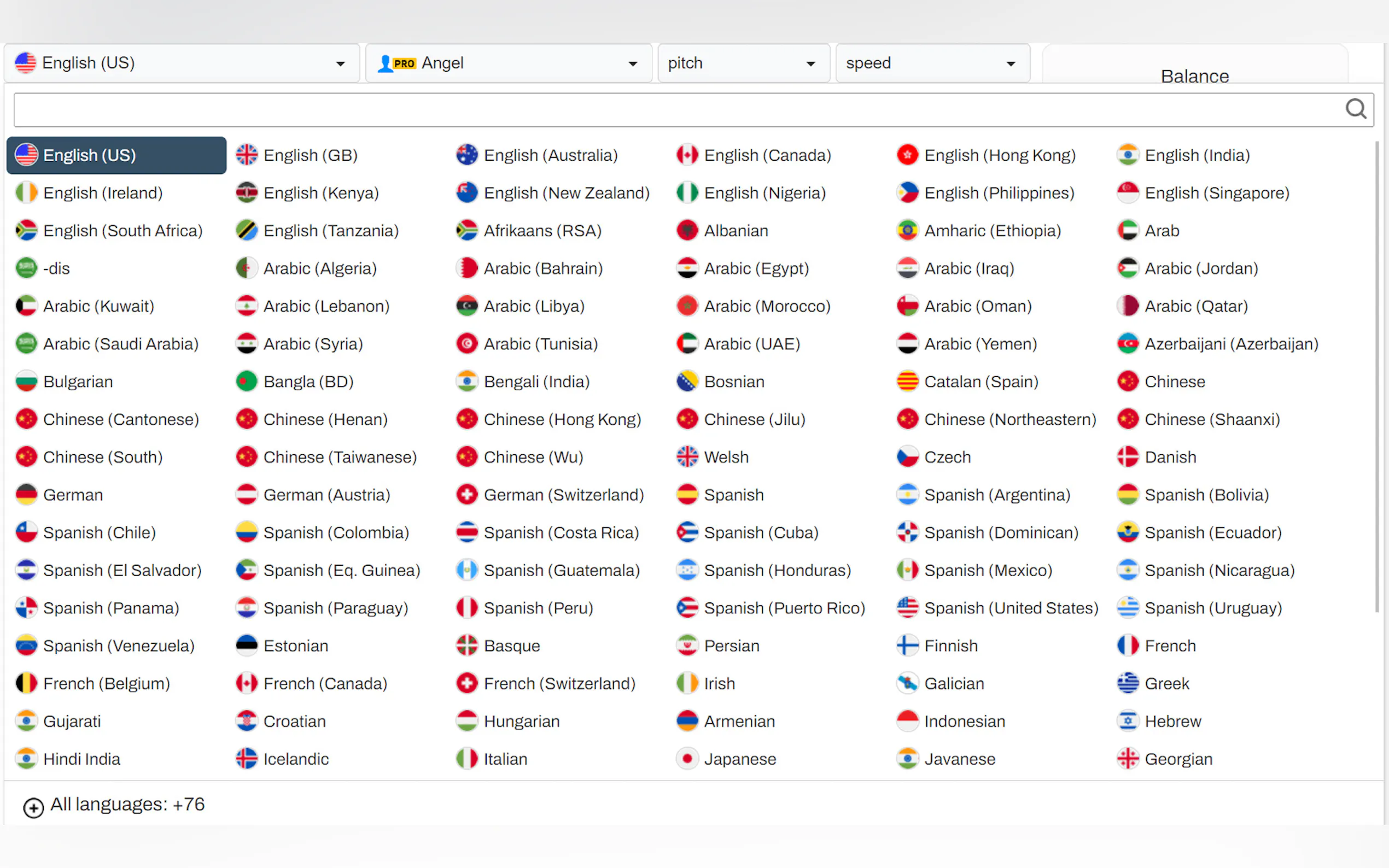Click the German (Switzerland) flag icon
Viewport: 1389px width, 868px height.
[x=467, y=495]
